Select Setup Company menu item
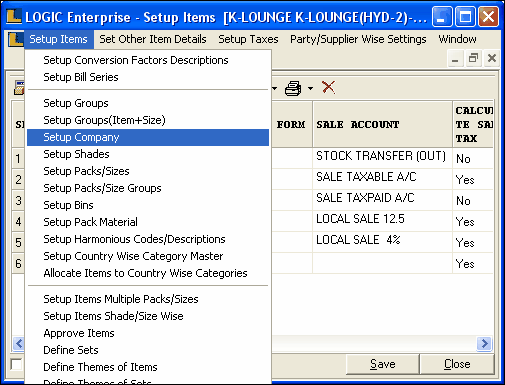 click(x=148, y=137)
